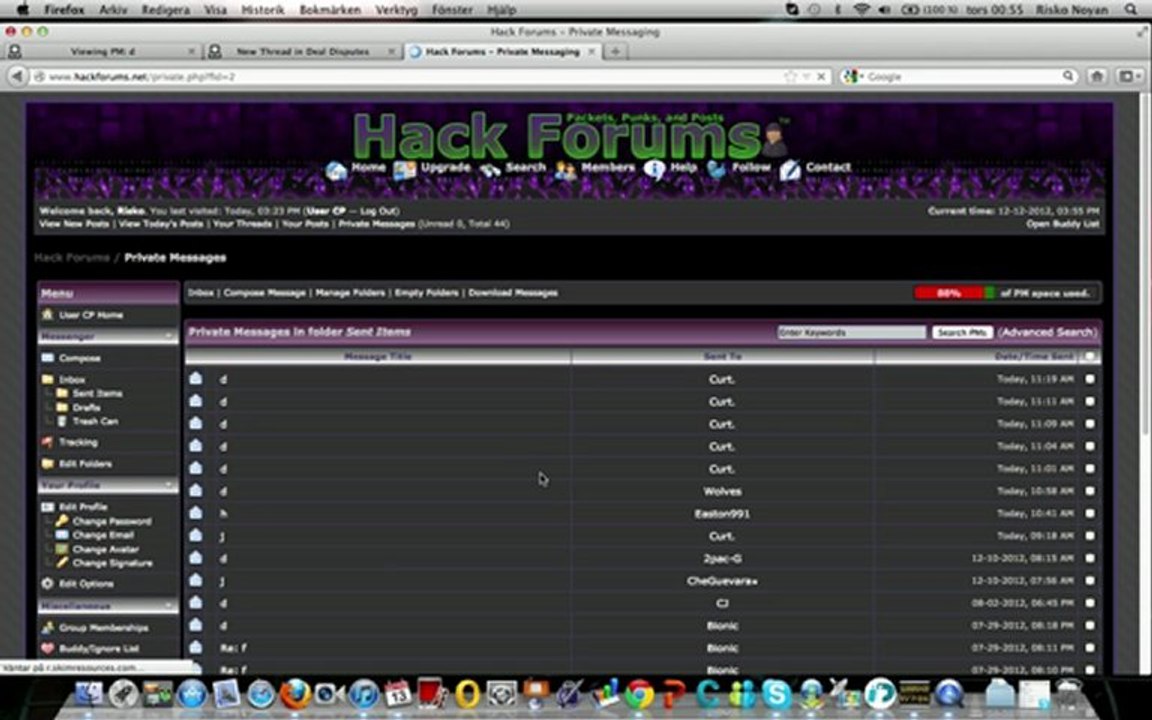1152x720 pixels.
Task: Check the message sent to Easton991
Action: pos(1090,514)
